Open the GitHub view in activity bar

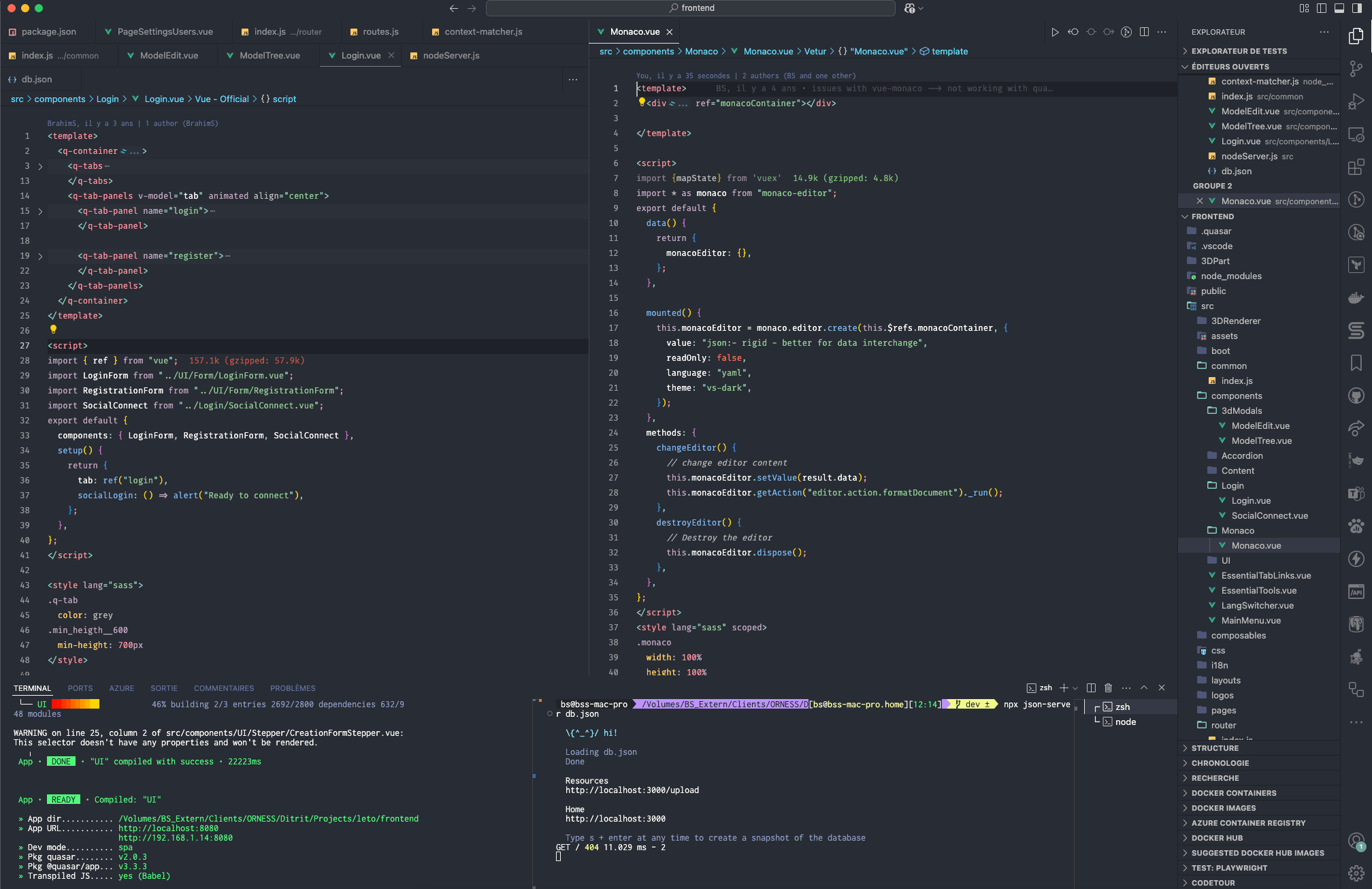coord(1356,395)
